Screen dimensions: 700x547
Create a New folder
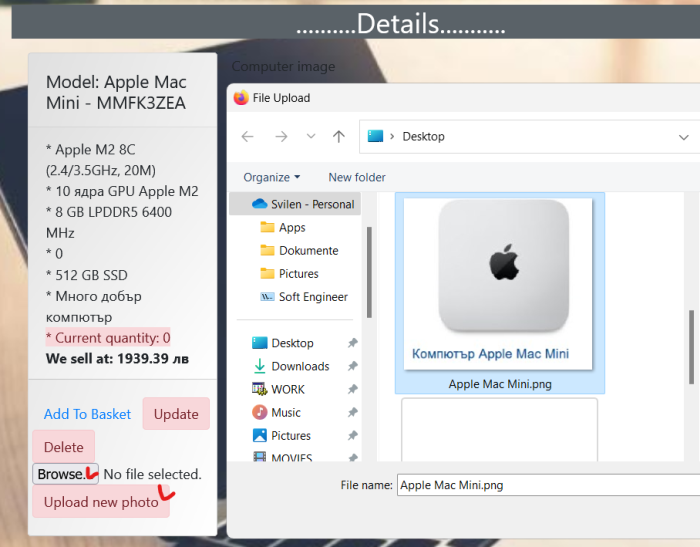point(357,177)
